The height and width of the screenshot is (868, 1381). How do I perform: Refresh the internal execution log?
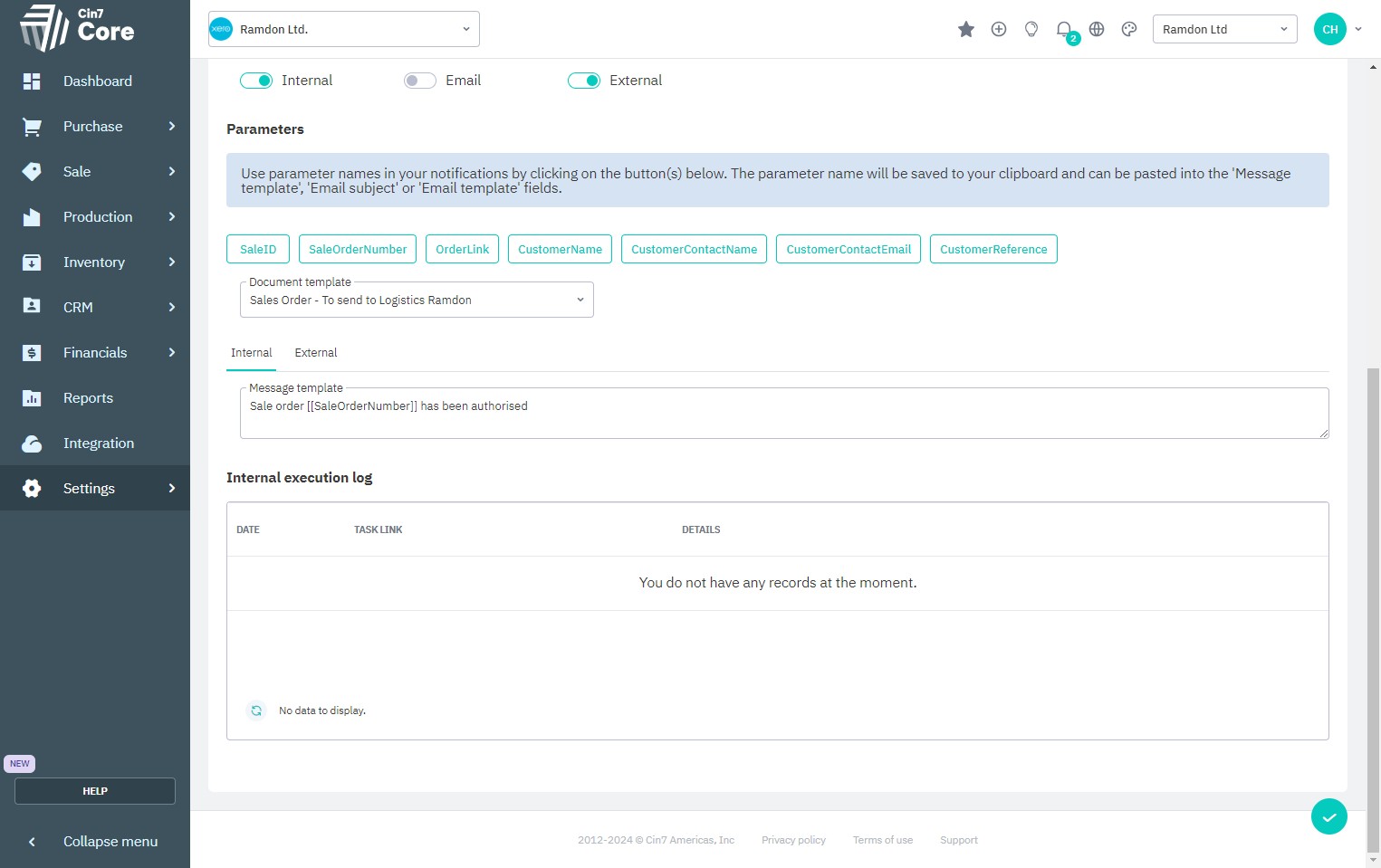[x=256, y=711]
